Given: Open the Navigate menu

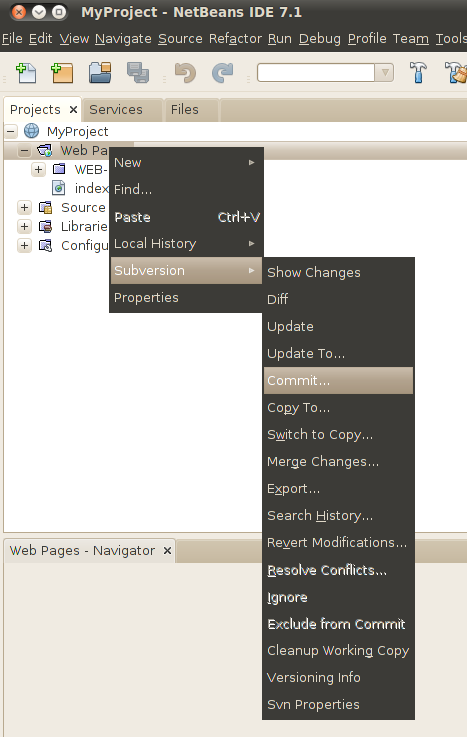Looking at the screenshot, I should [123, 39].
